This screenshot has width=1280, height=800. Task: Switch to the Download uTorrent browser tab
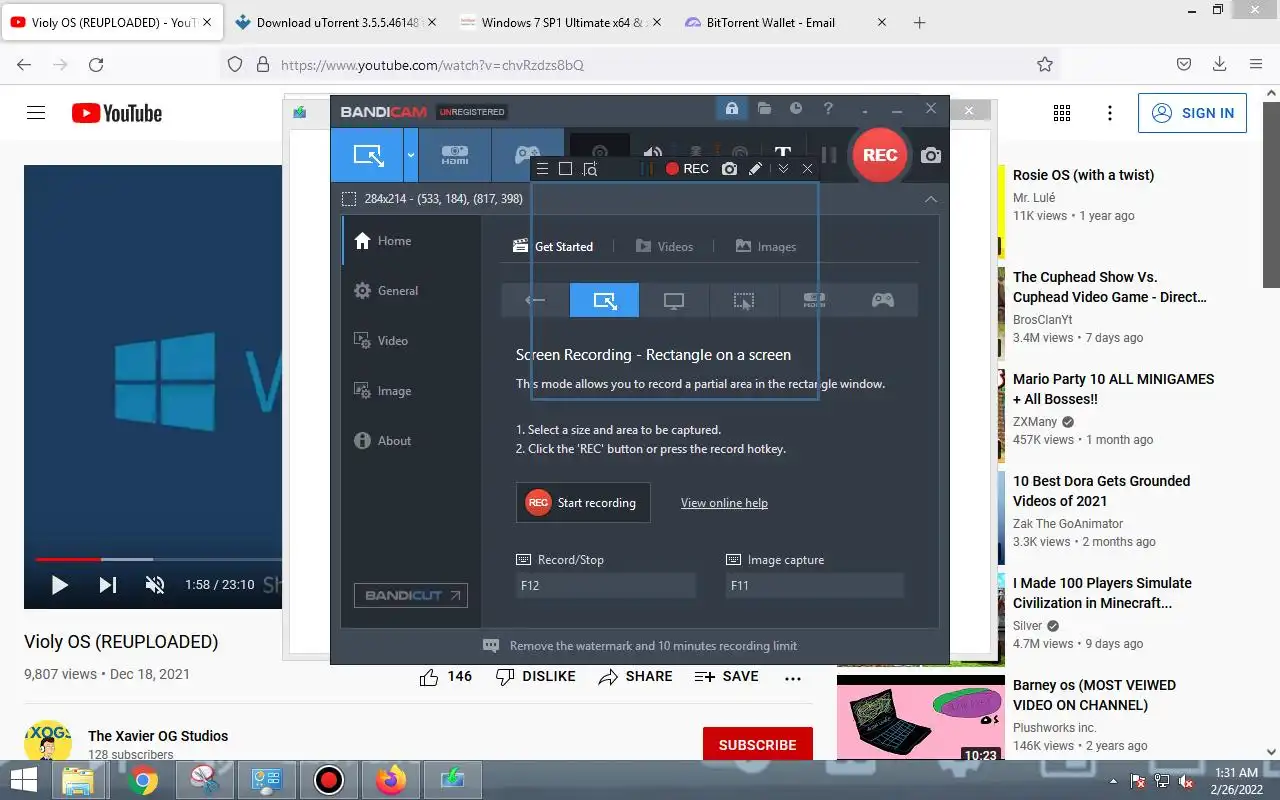[335, 22]
